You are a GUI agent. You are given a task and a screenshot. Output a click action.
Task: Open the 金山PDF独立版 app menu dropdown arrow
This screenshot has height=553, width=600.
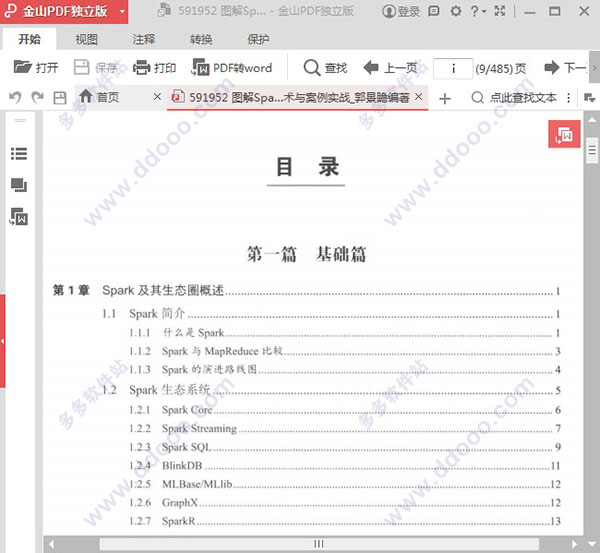click(x=122, y=11)
